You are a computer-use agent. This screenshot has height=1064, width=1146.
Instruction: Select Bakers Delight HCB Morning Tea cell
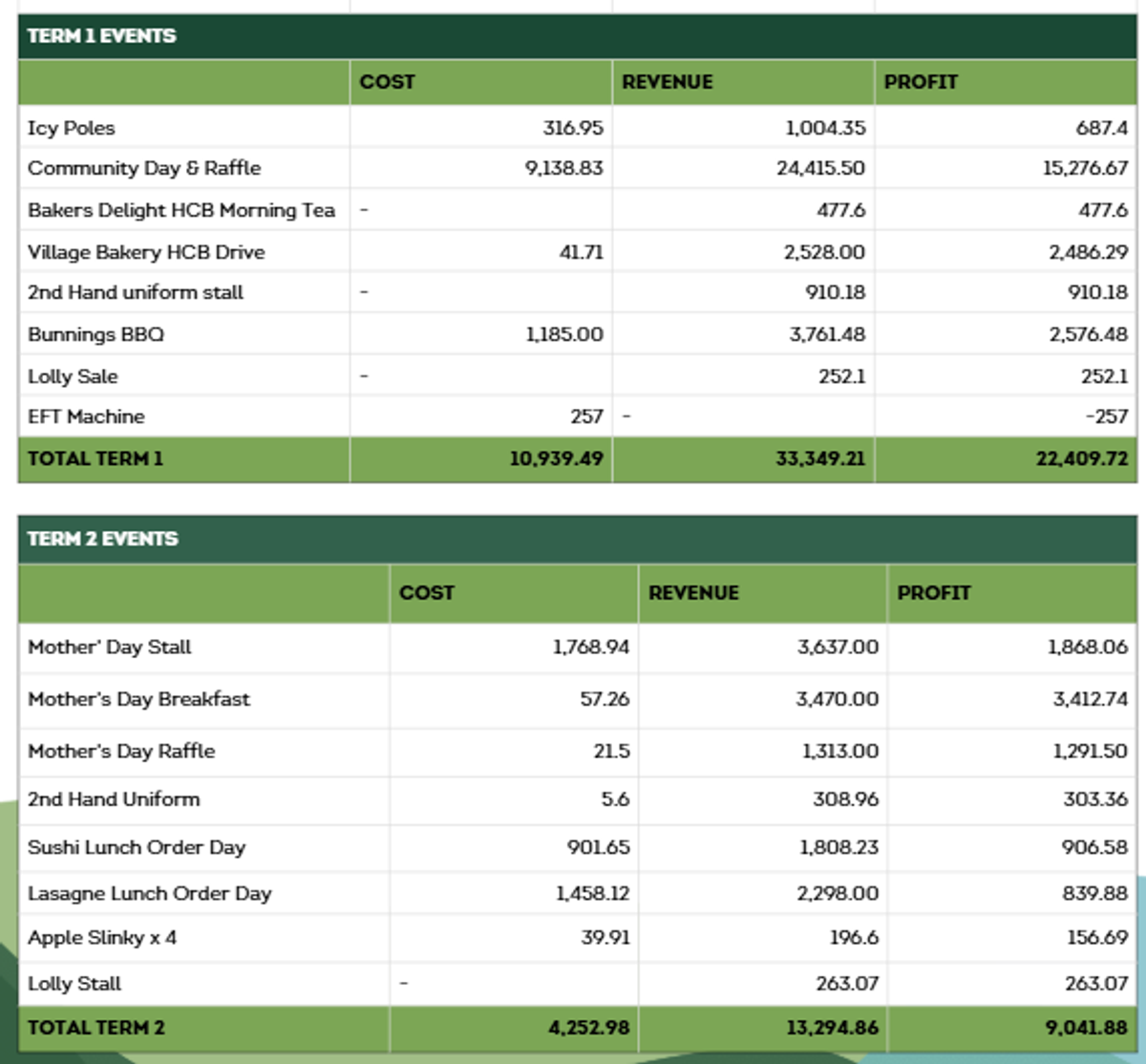(181, 210)
